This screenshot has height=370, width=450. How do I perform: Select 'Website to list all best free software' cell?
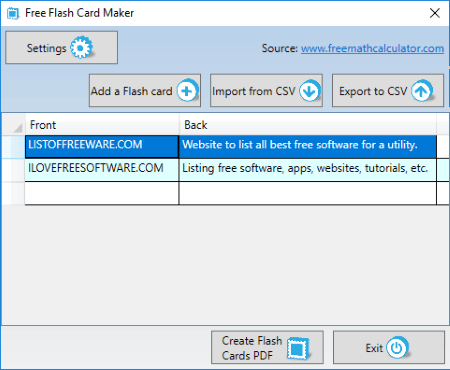(x=308, y=146)
